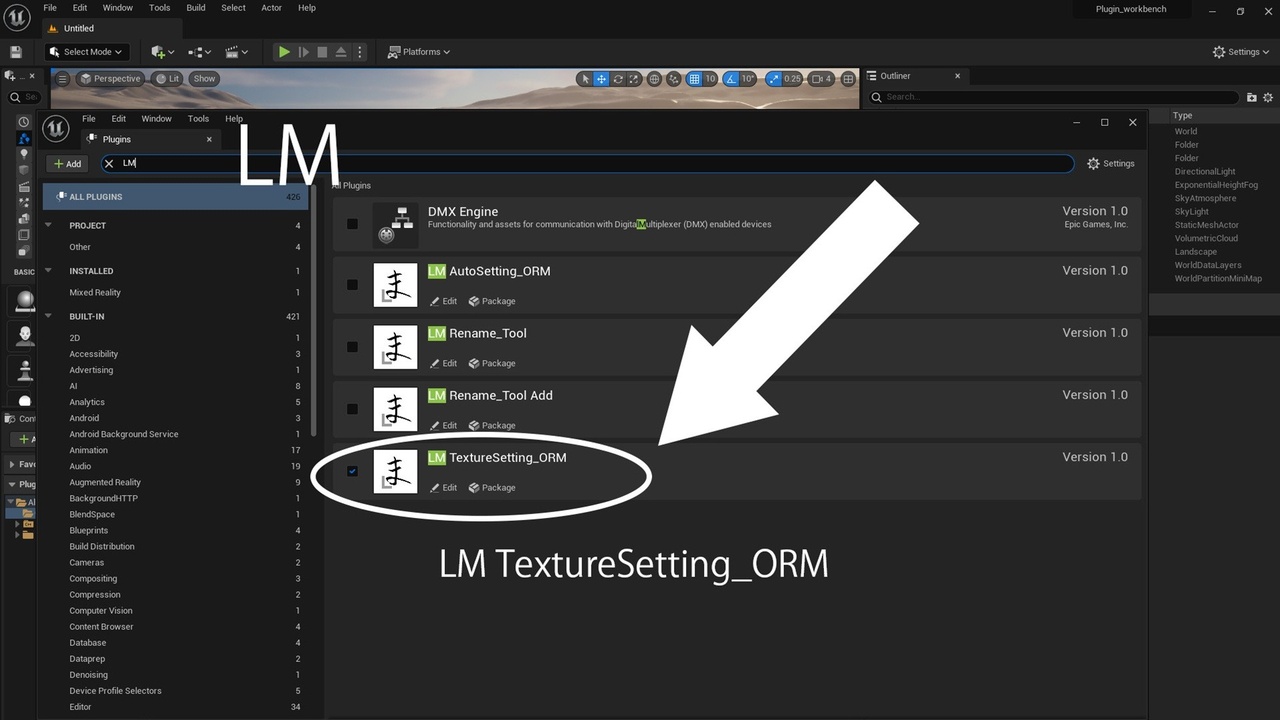The height and width of the screenshot is (720, 1280).
Task: Toggle world coordinate space globe
Action: 654,79
